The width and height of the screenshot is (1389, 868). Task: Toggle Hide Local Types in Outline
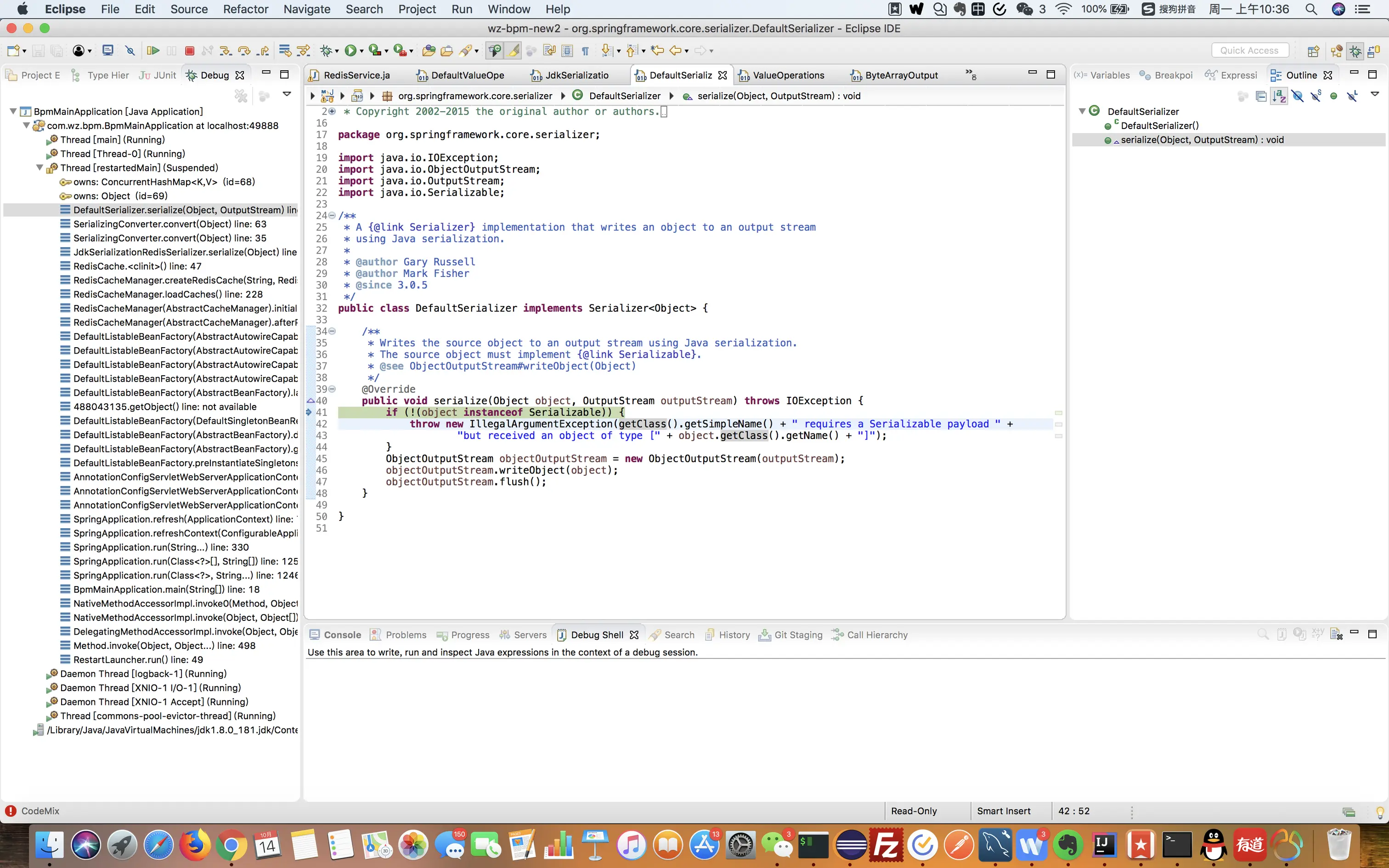click(1352, 96)
